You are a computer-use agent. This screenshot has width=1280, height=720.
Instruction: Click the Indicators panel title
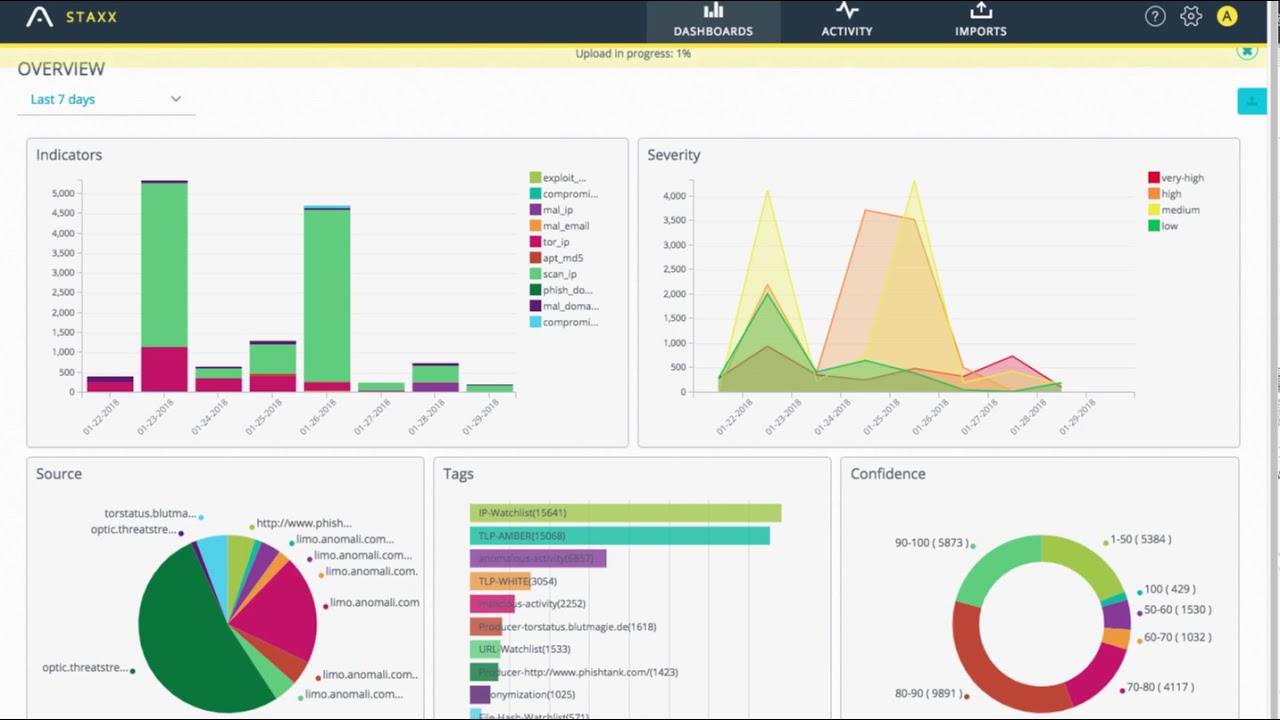[69, 155]
